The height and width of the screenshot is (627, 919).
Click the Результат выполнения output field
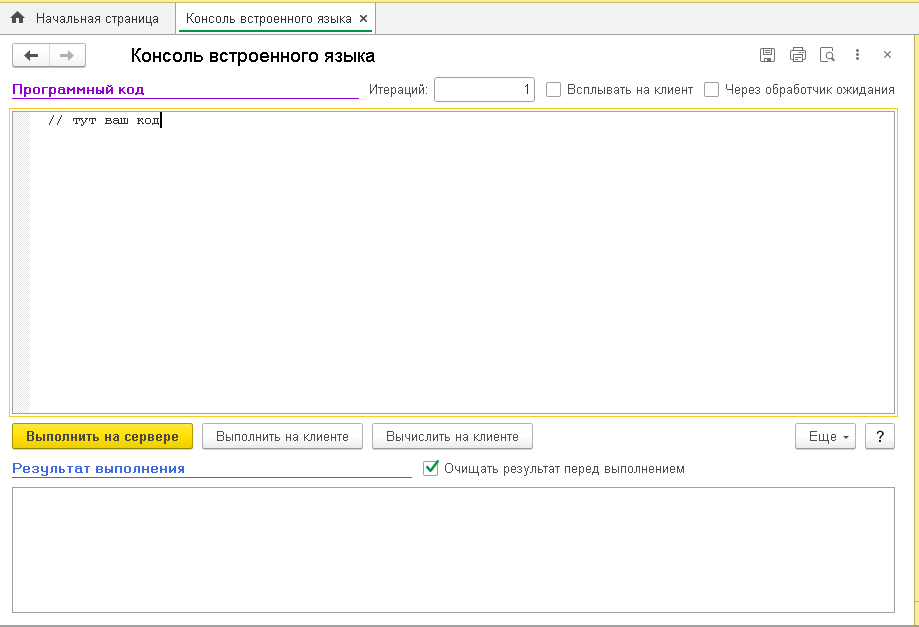click(453, 549)
